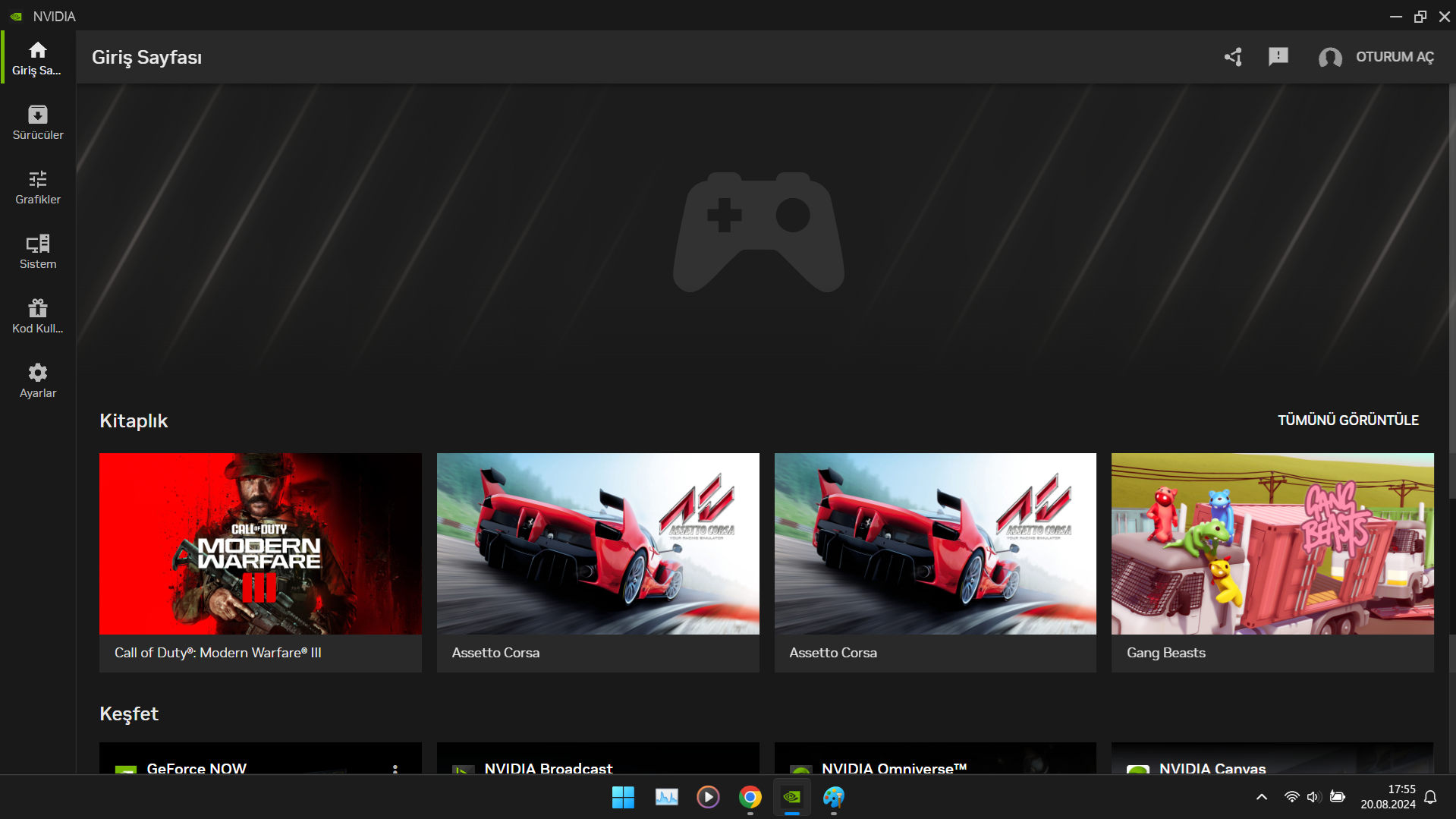Launch the media player from the taskbar

click(708, 797)
